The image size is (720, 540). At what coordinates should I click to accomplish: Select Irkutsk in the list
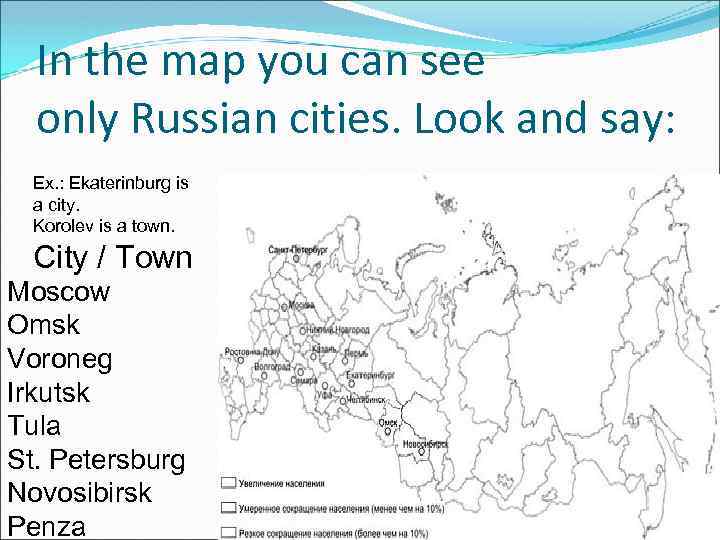point(48,392)
